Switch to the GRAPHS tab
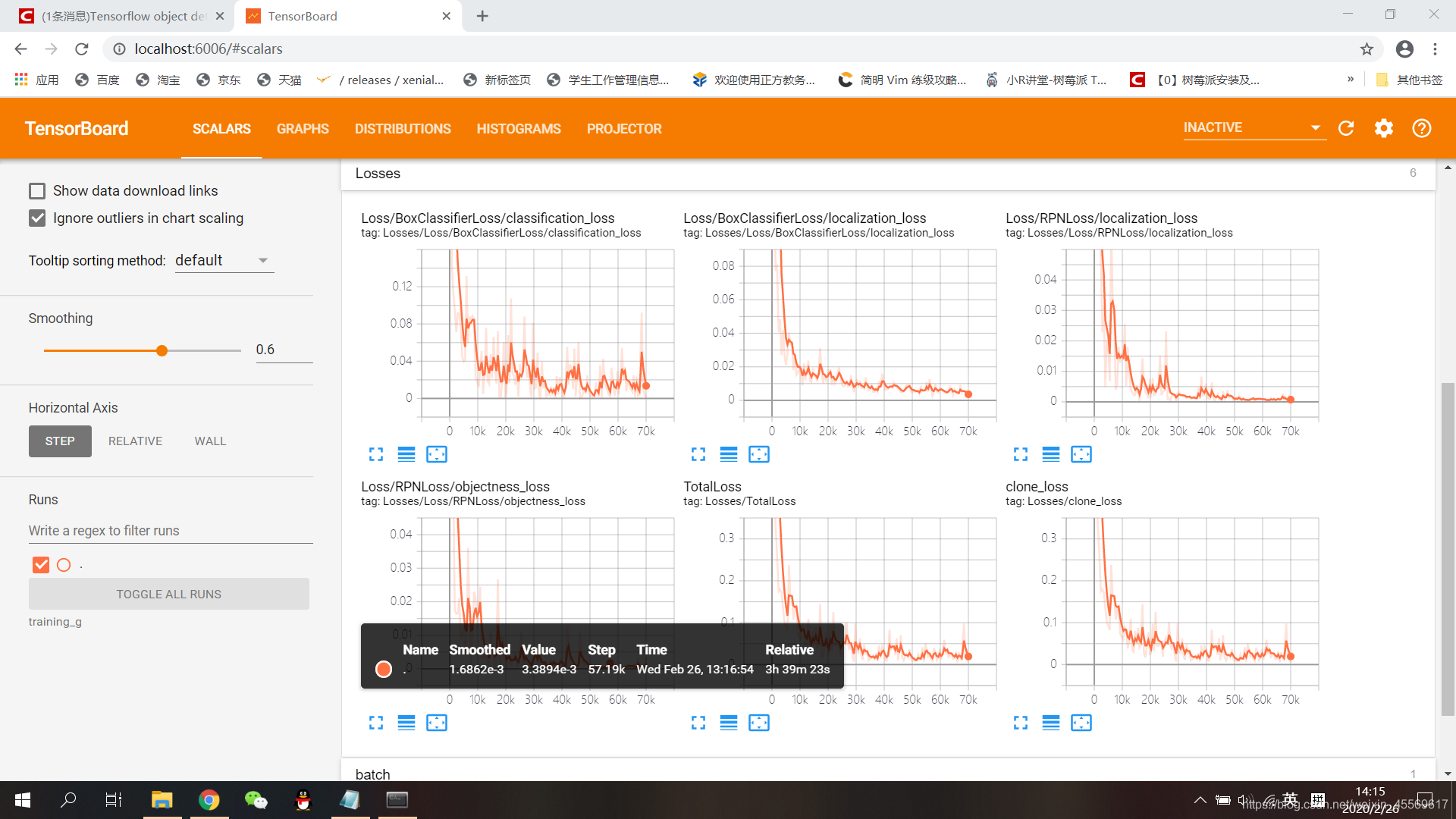Viewport: 1456px width, 819px height. [302, 128]
